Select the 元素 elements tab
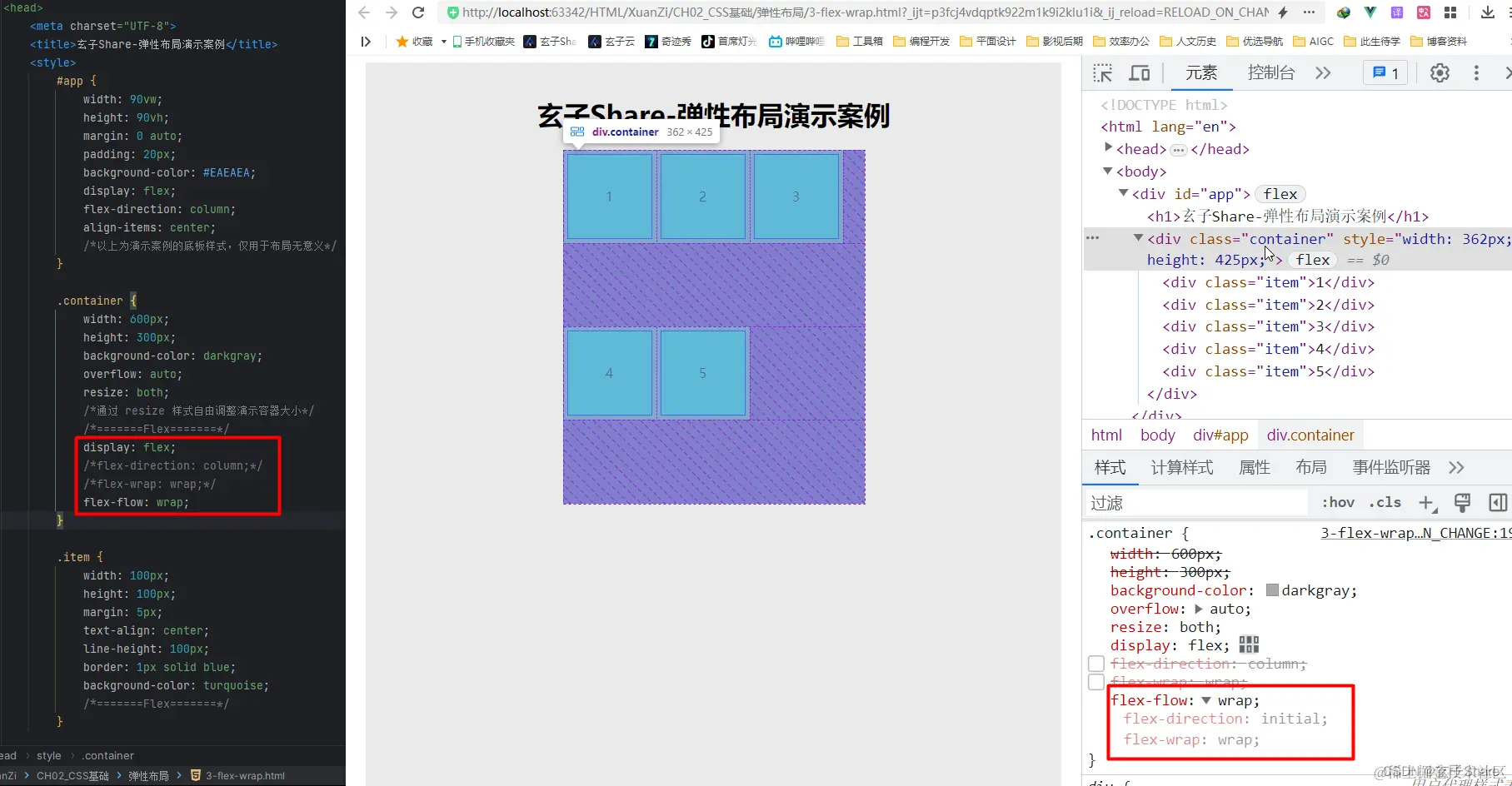Screen dimensions: 1512x786 point(1201,73)
